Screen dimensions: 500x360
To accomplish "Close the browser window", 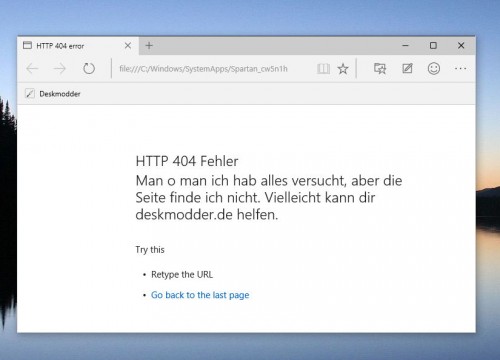I will pyautogui.click(x=461, y=46).
